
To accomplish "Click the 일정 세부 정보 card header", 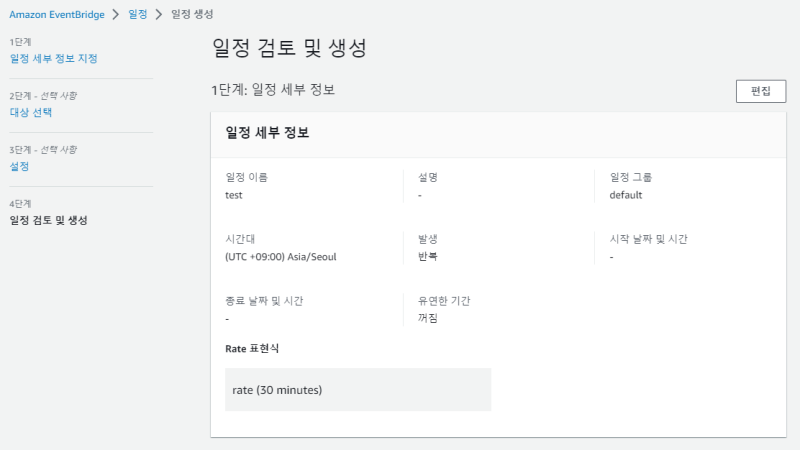I will point(267,133).
